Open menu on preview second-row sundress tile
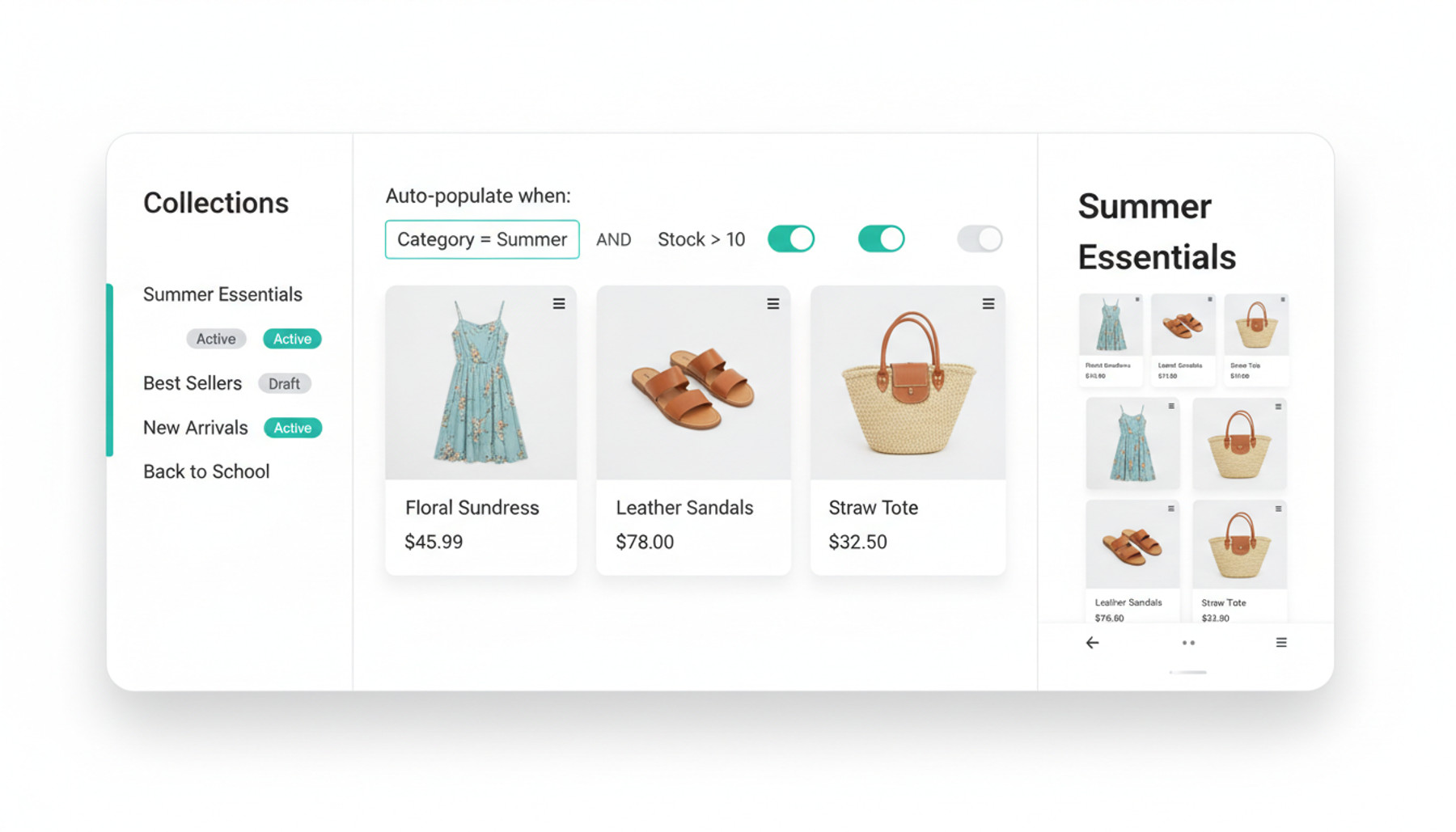Viewport: 1456px width, 832px height. (1170, 407)
